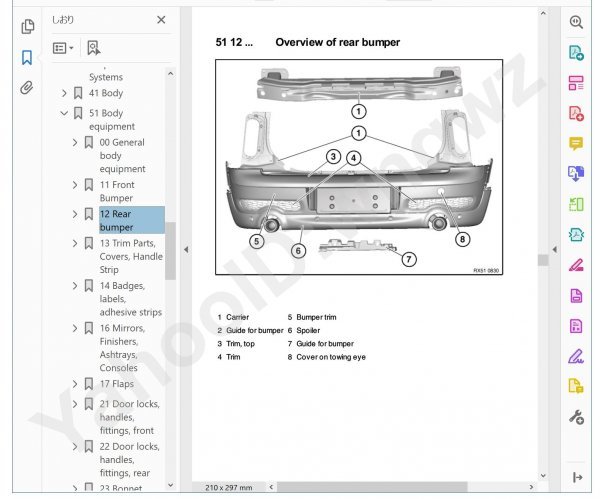Click bookmarks list scroll down arrow
600x499 pixels.
coord(171,485)
